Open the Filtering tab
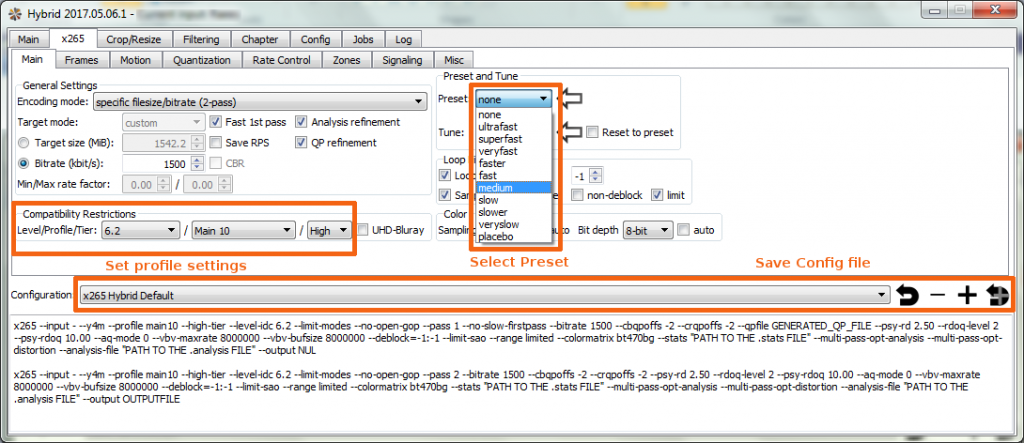This screenshot has height=443, width=1024. tap(201, 40)
